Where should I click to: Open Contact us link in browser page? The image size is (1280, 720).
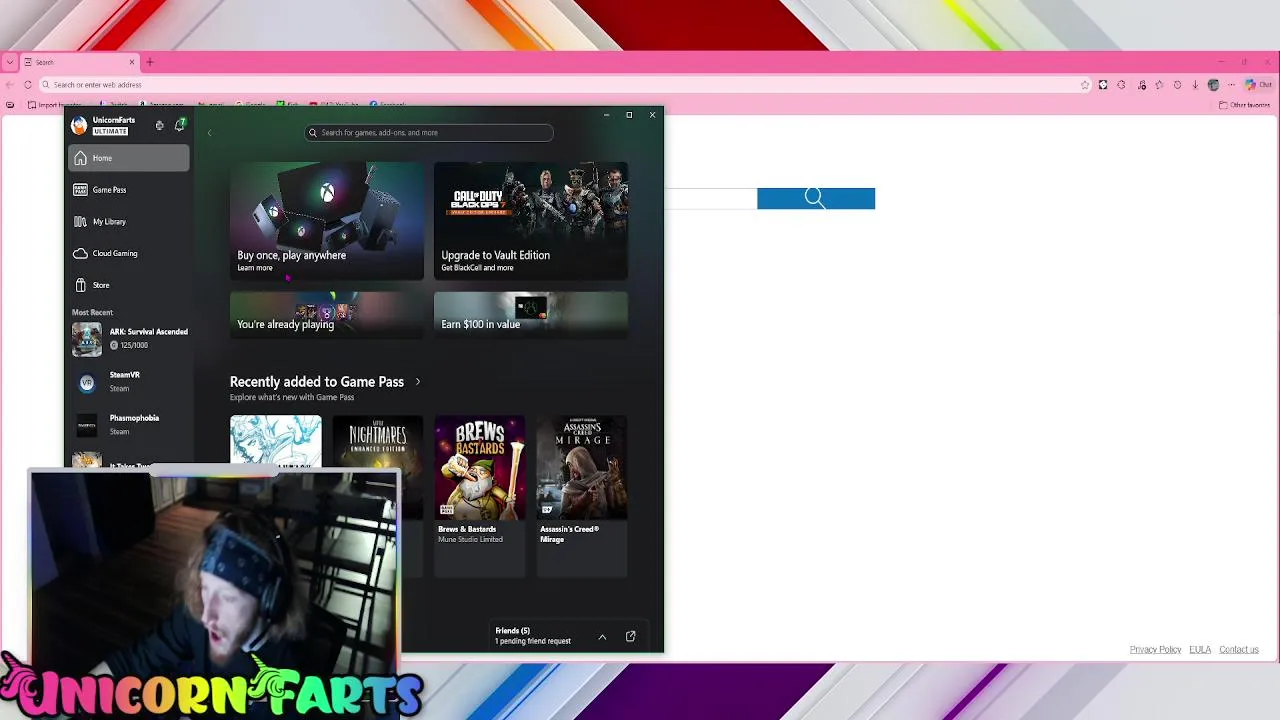1238,650
